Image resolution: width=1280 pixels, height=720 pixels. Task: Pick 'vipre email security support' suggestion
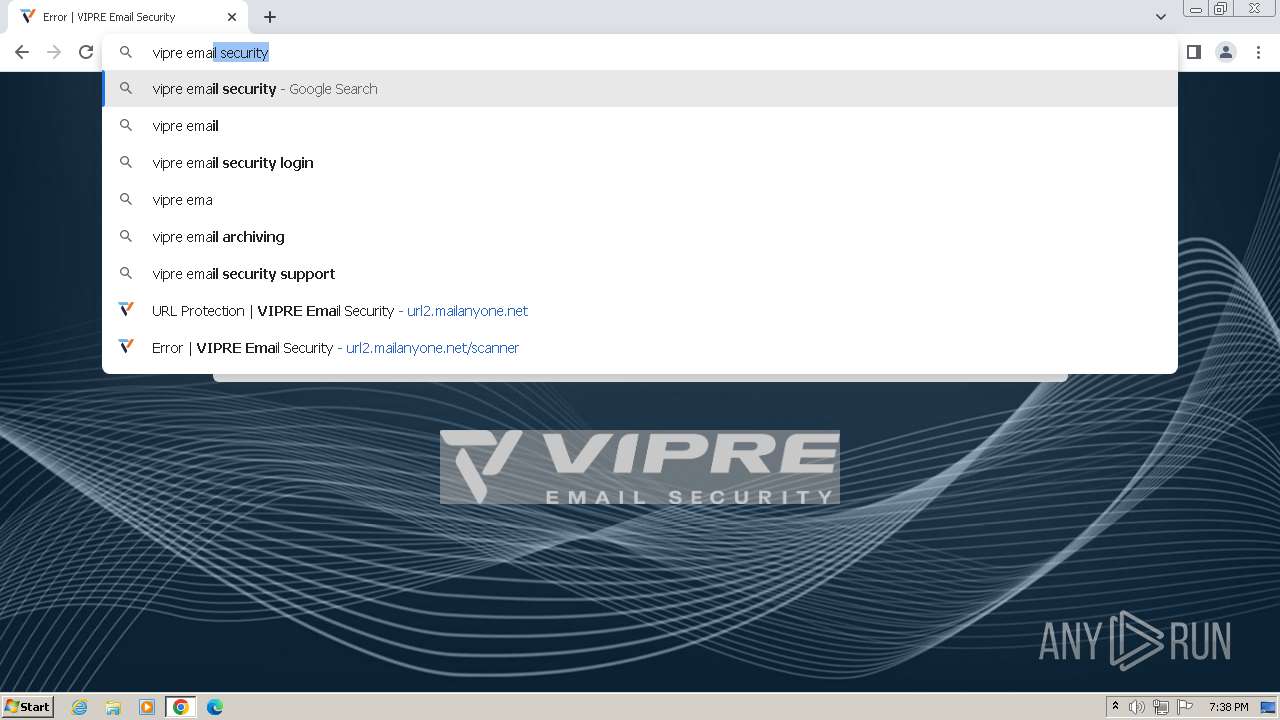[640, 274]
